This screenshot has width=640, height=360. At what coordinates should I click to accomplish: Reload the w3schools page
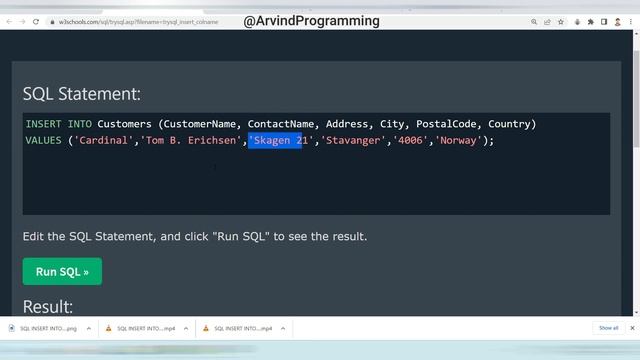[x=36, y=22]
